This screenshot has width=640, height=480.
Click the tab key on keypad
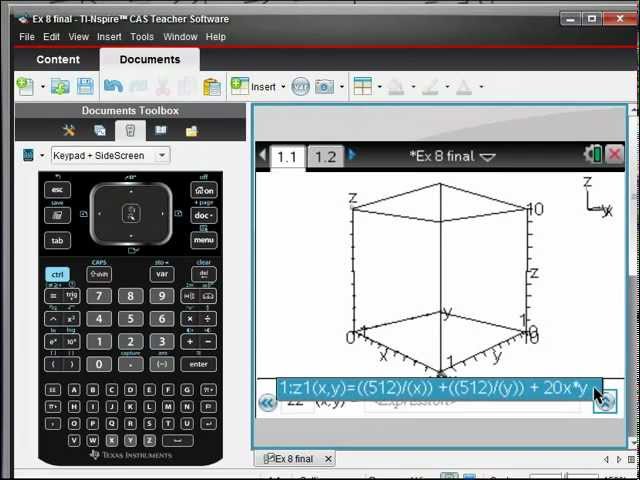pyautogui.click(x=57, y=240)
